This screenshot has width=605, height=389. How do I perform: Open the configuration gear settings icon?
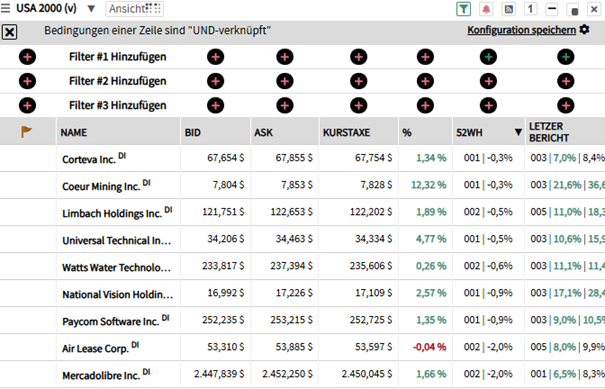585,30
